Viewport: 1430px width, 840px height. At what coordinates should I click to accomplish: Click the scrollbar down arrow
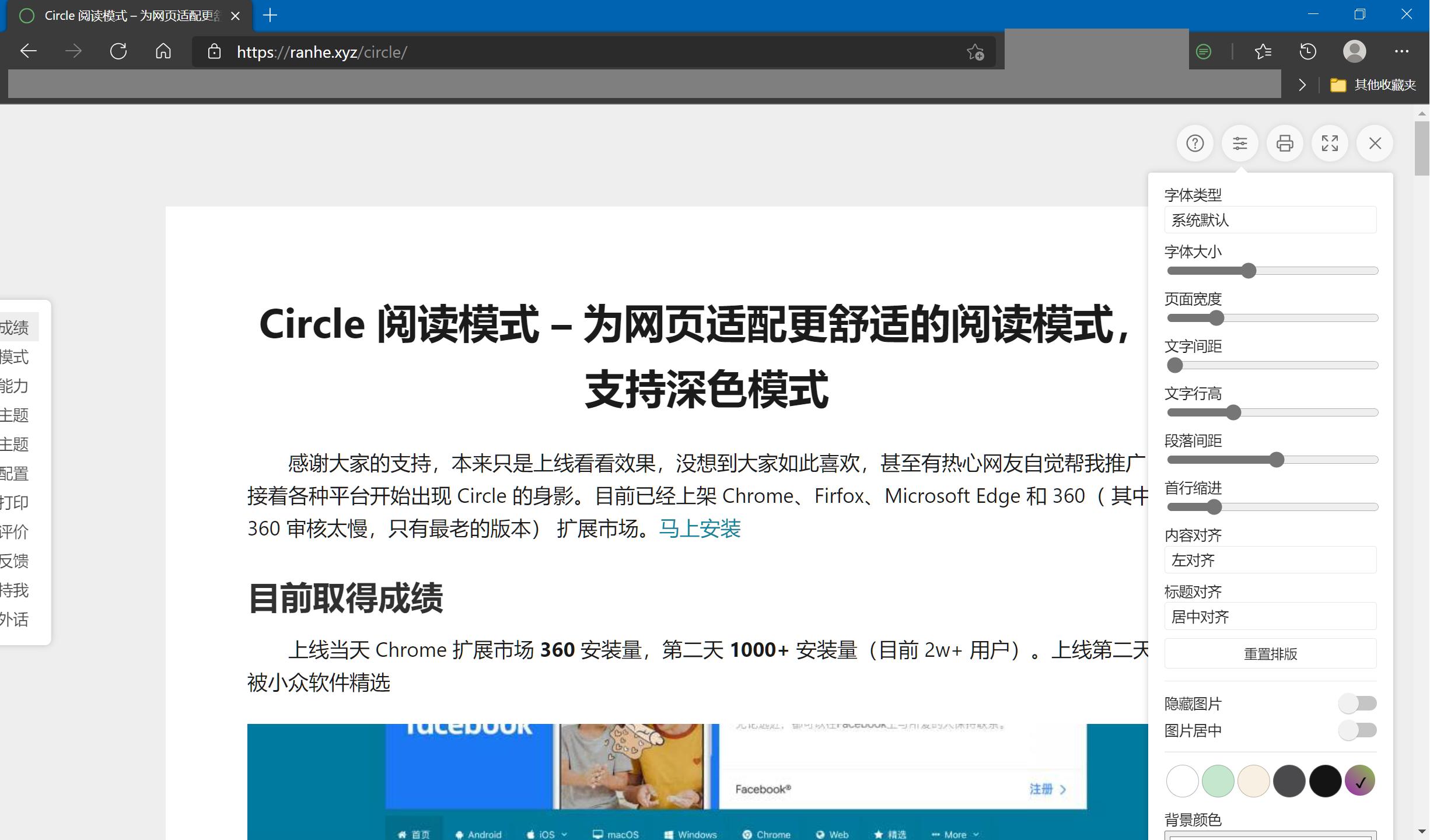1421,832
